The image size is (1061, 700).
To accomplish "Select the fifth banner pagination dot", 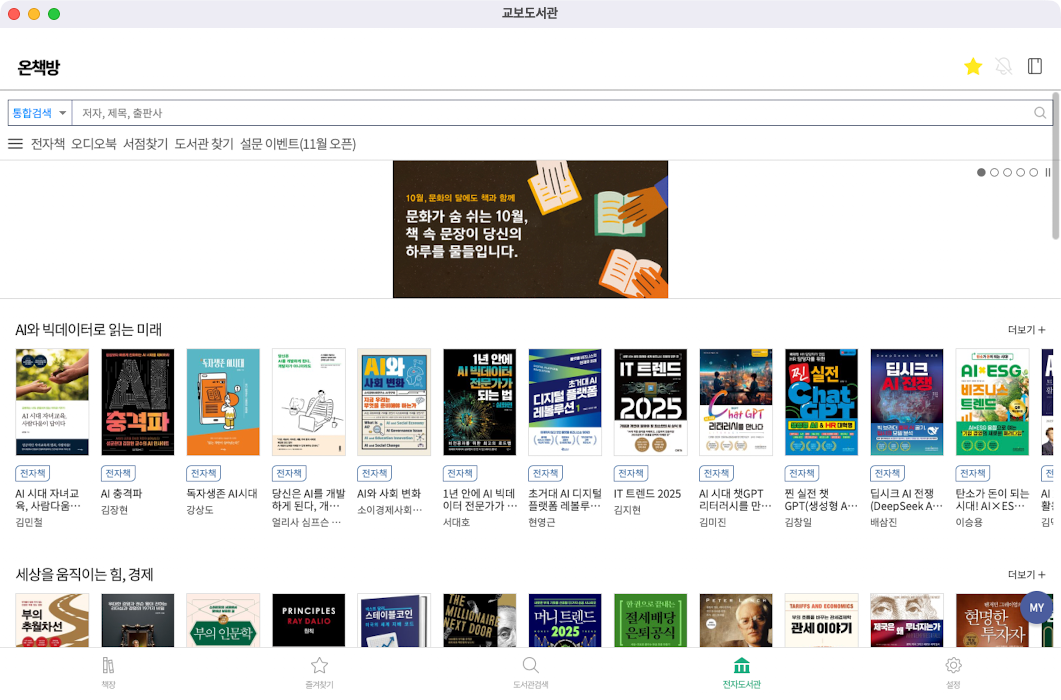I will click(1033, 173).
